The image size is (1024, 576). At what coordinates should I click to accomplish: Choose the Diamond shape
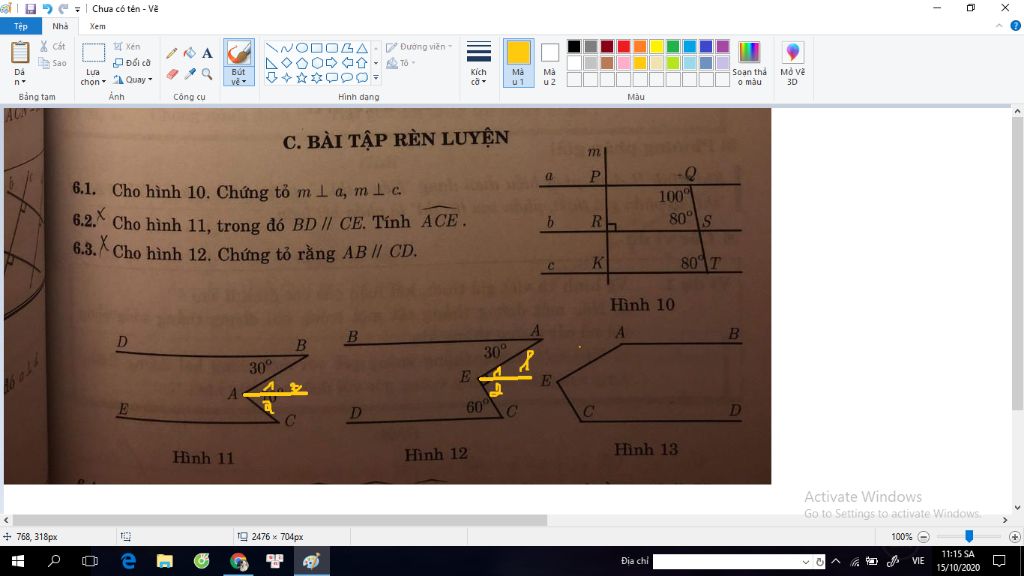[287, 63]
